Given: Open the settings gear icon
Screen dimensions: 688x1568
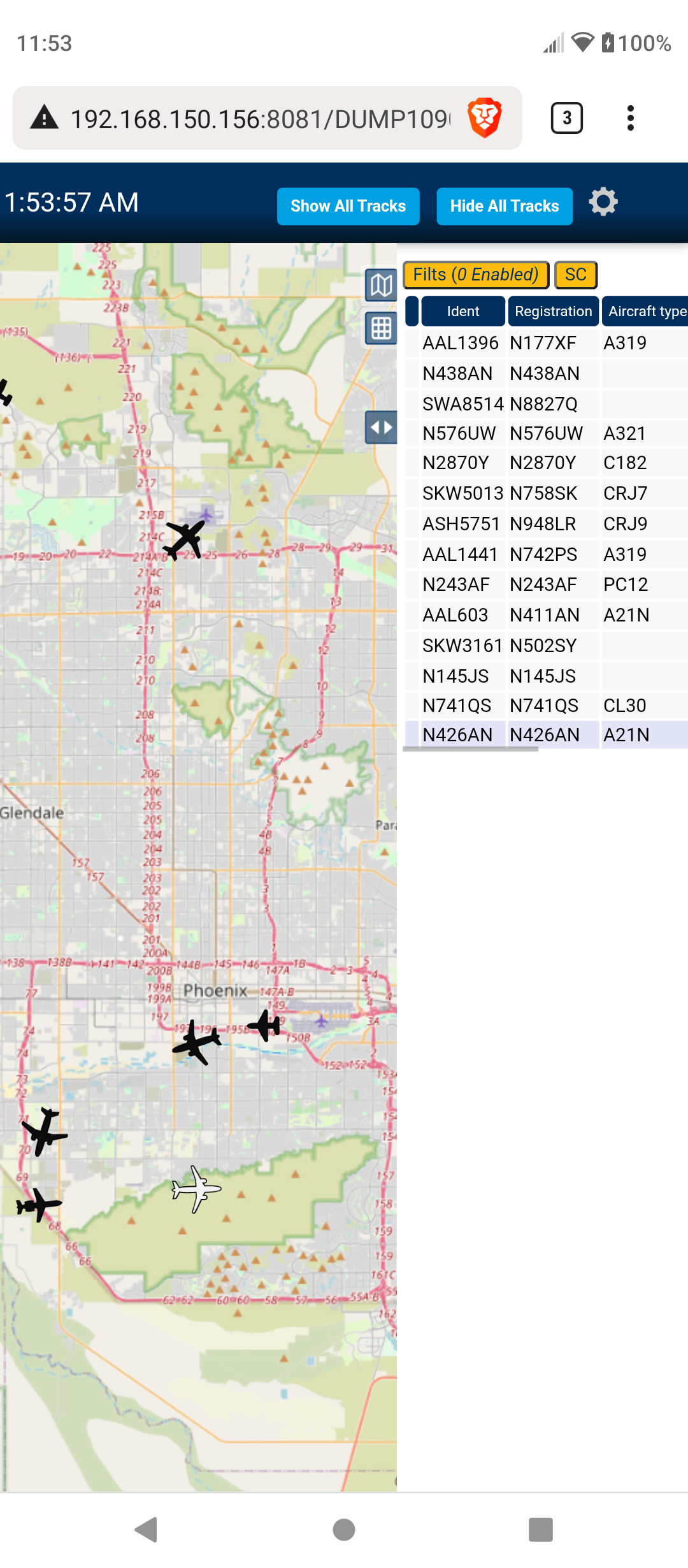Looking at the screenshot, I should tap(603, 203).
